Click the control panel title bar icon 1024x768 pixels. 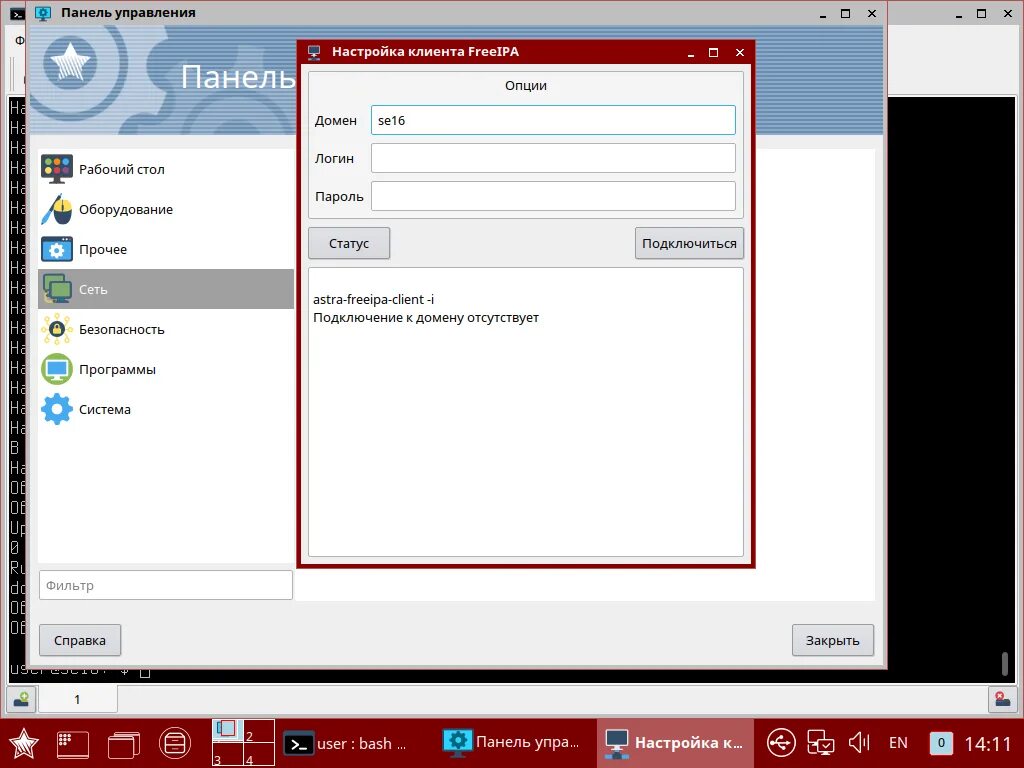pos(43,13)
